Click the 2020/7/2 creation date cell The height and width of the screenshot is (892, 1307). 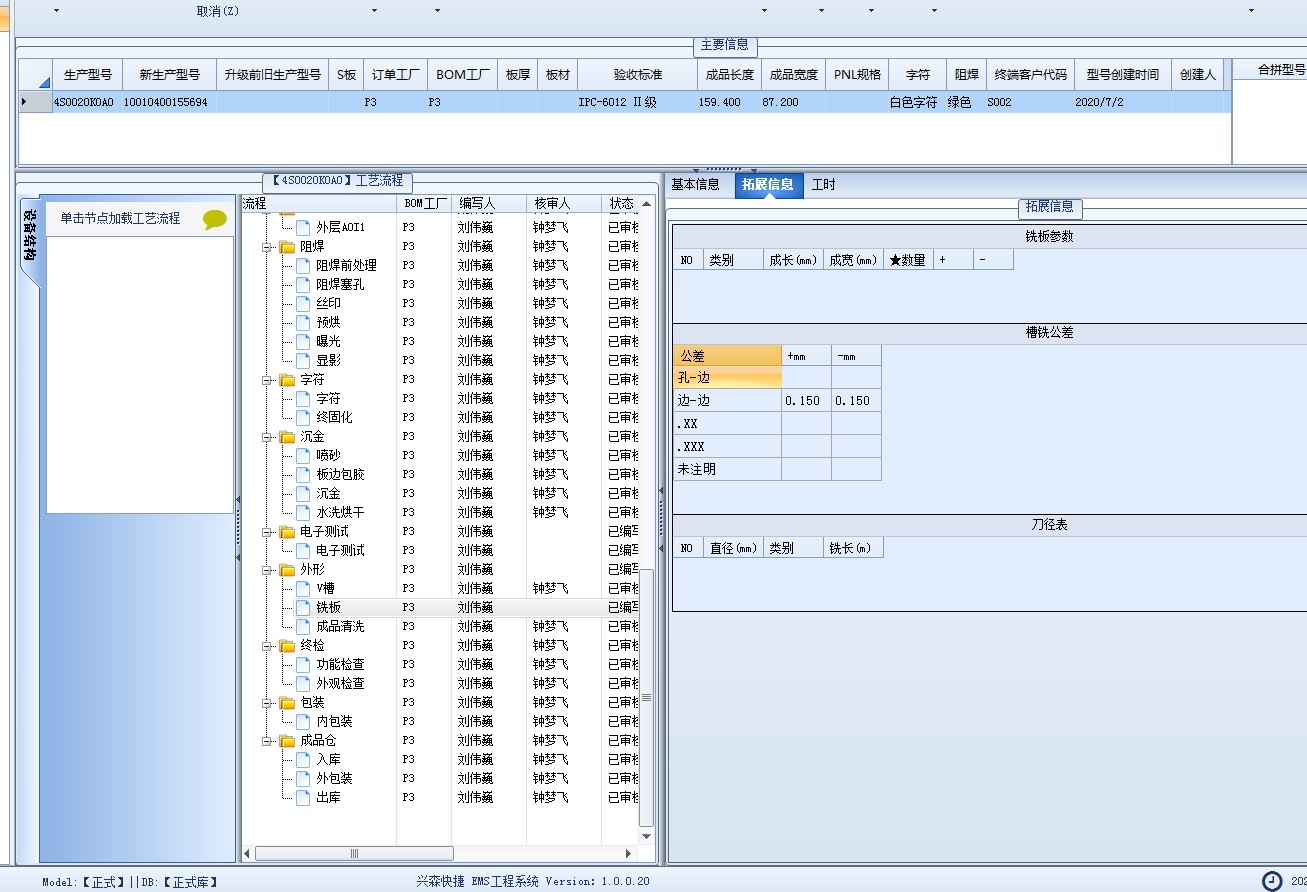1122,102
